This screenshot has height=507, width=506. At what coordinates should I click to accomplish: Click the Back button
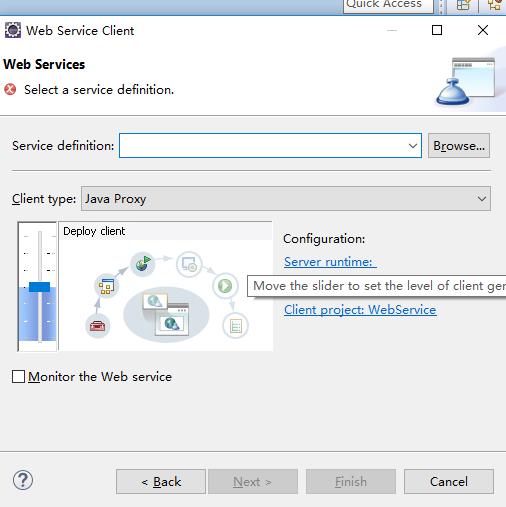tap(161, 482)
